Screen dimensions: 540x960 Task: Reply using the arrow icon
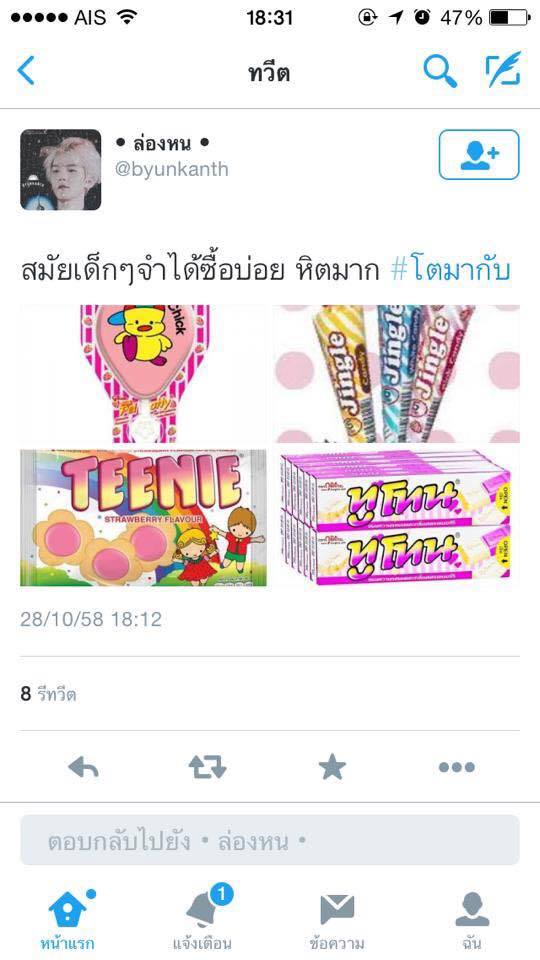tap(83, 767)
